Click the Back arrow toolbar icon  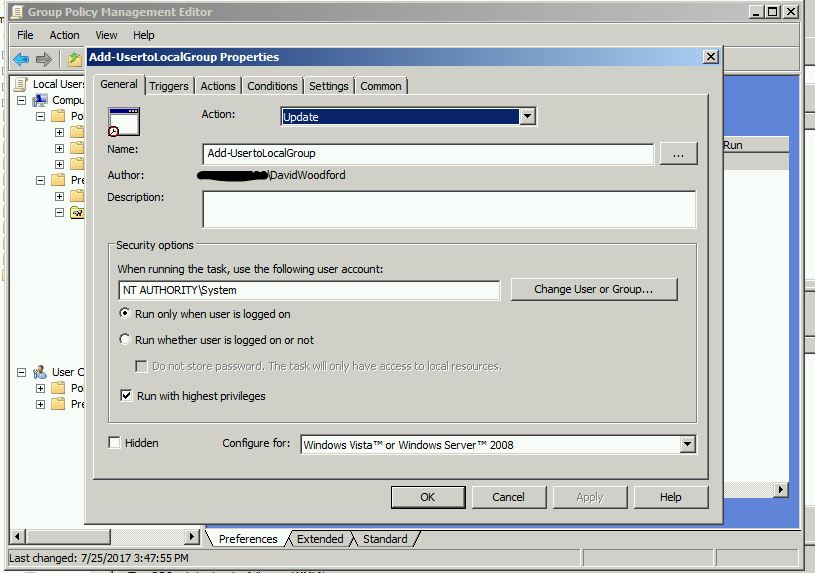pyautogui.click(x=21, y=59)
